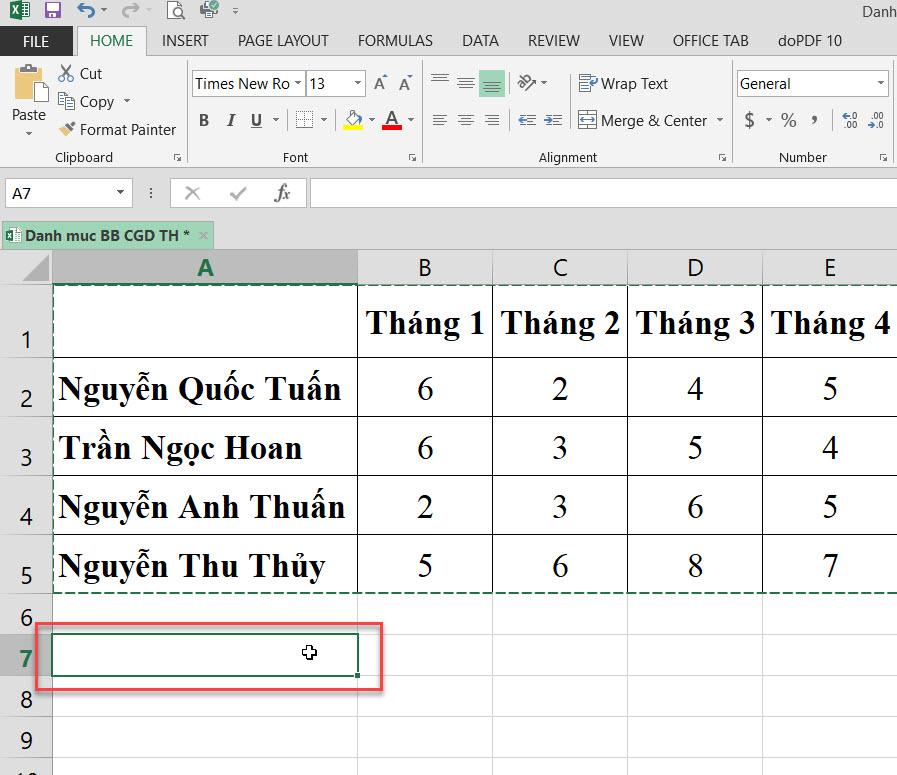The height and width of the screenshot is (775, 897).
Task: Click the Decrease Indent icon
Action: (526, 120)
